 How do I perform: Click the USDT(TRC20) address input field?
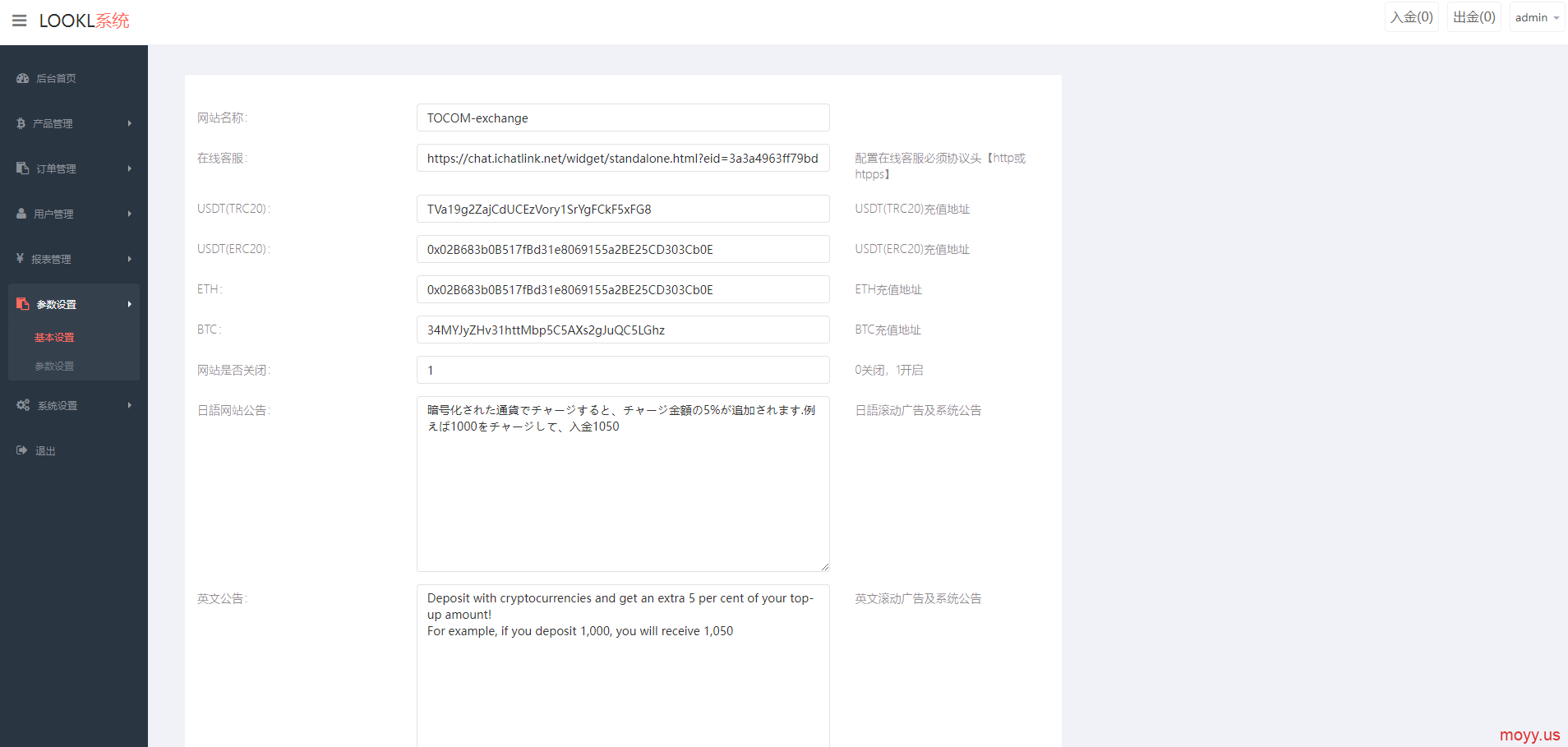pos(623,209)
